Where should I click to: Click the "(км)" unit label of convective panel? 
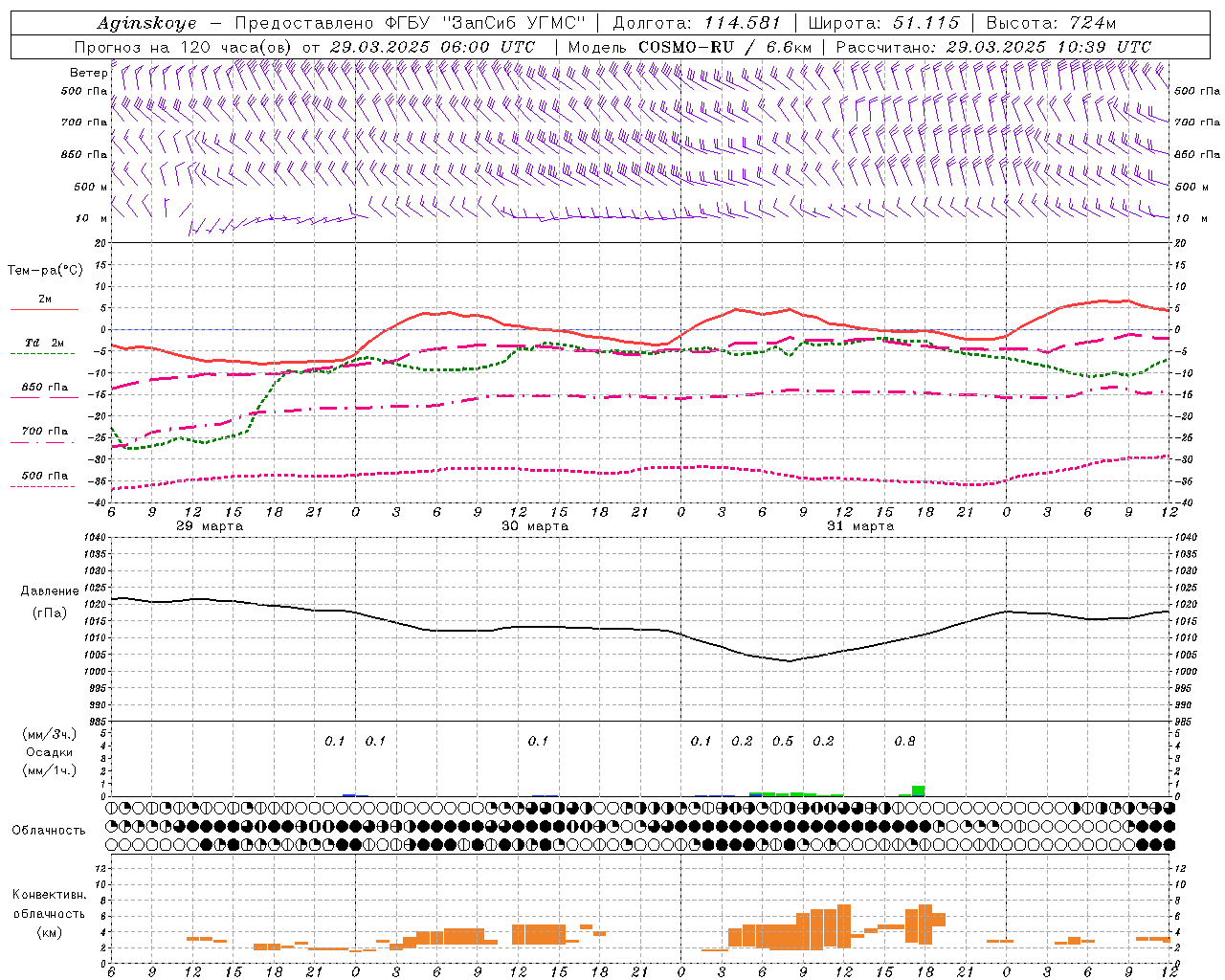coord(50,932)
